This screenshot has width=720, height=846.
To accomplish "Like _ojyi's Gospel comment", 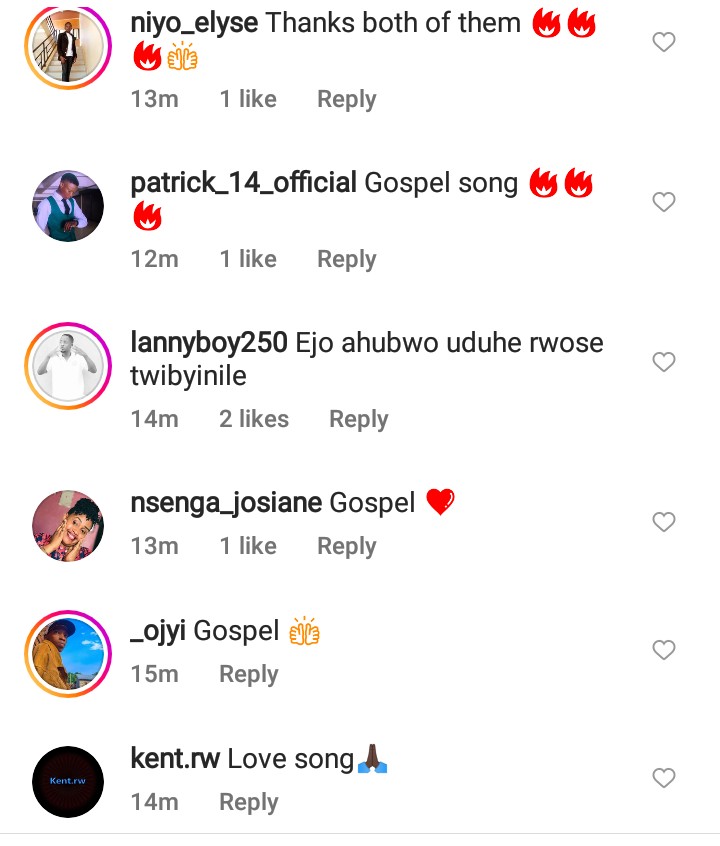I will [664, 650].
